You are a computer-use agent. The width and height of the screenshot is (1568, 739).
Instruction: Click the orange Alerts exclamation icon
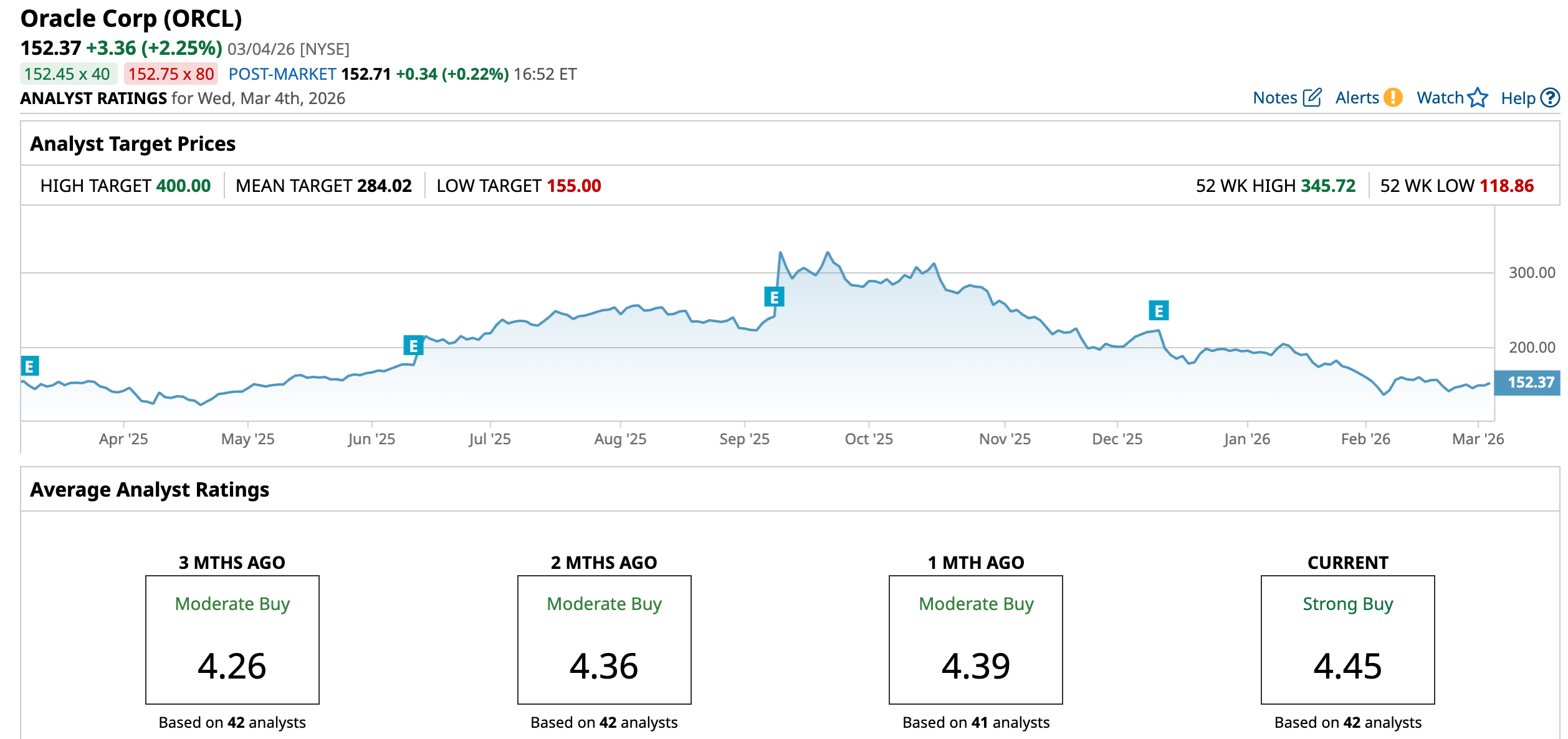coord(1393,98)
